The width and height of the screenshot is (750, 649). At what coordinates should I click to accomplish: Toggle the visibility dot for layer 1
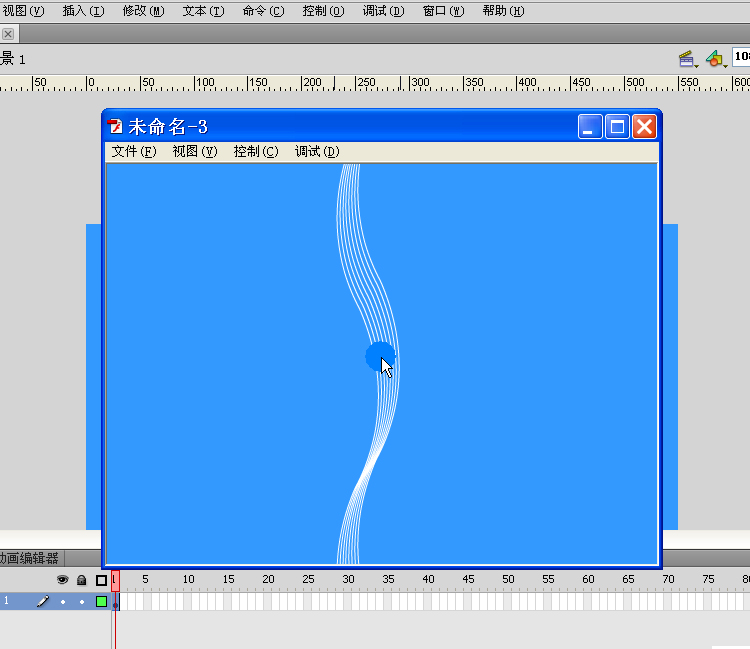63,602
